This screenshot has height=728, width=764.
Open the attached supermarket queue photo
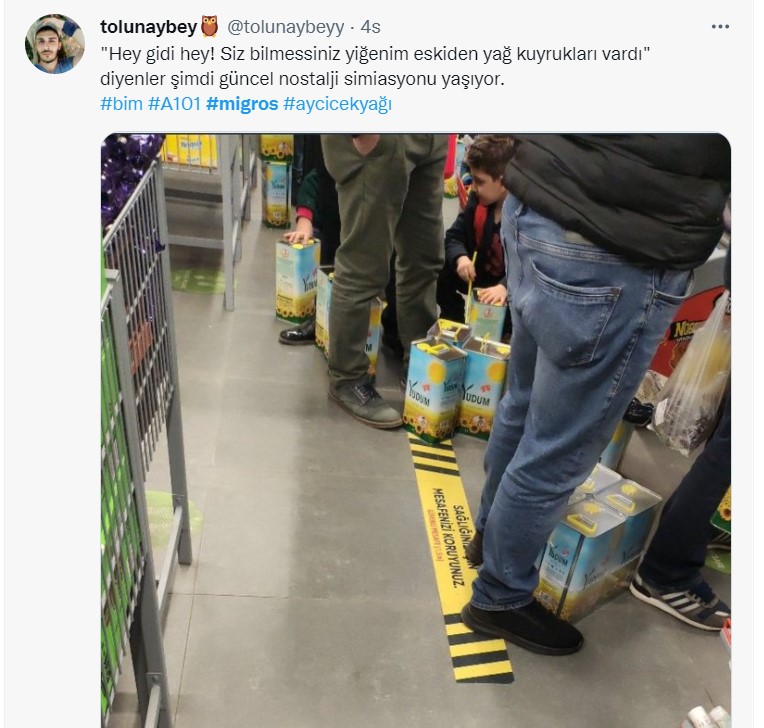(x=416, y=431)
